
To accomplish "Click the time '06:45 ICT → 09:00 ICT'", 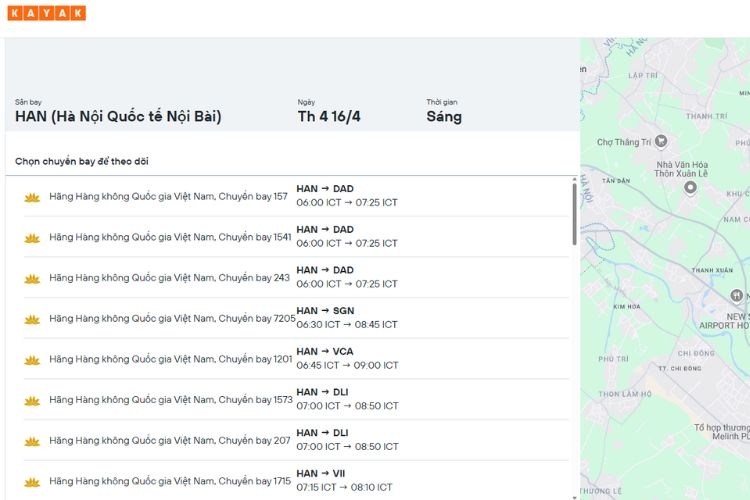I will click(347, 365).
